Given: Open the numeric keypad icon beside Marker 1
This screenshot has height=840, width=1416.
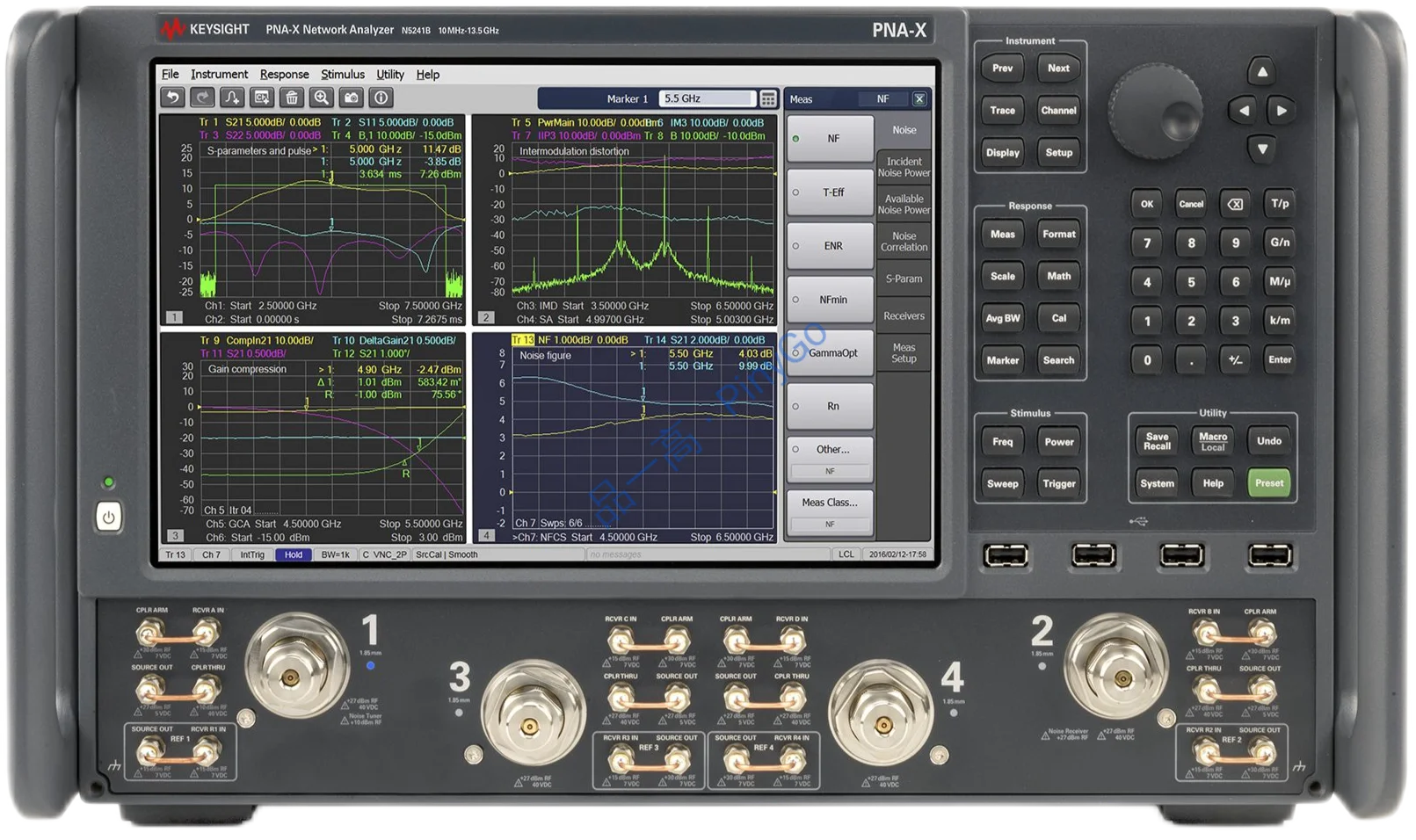Looking at the screenshot, I should pyautogui.click(x=768, y=98).
